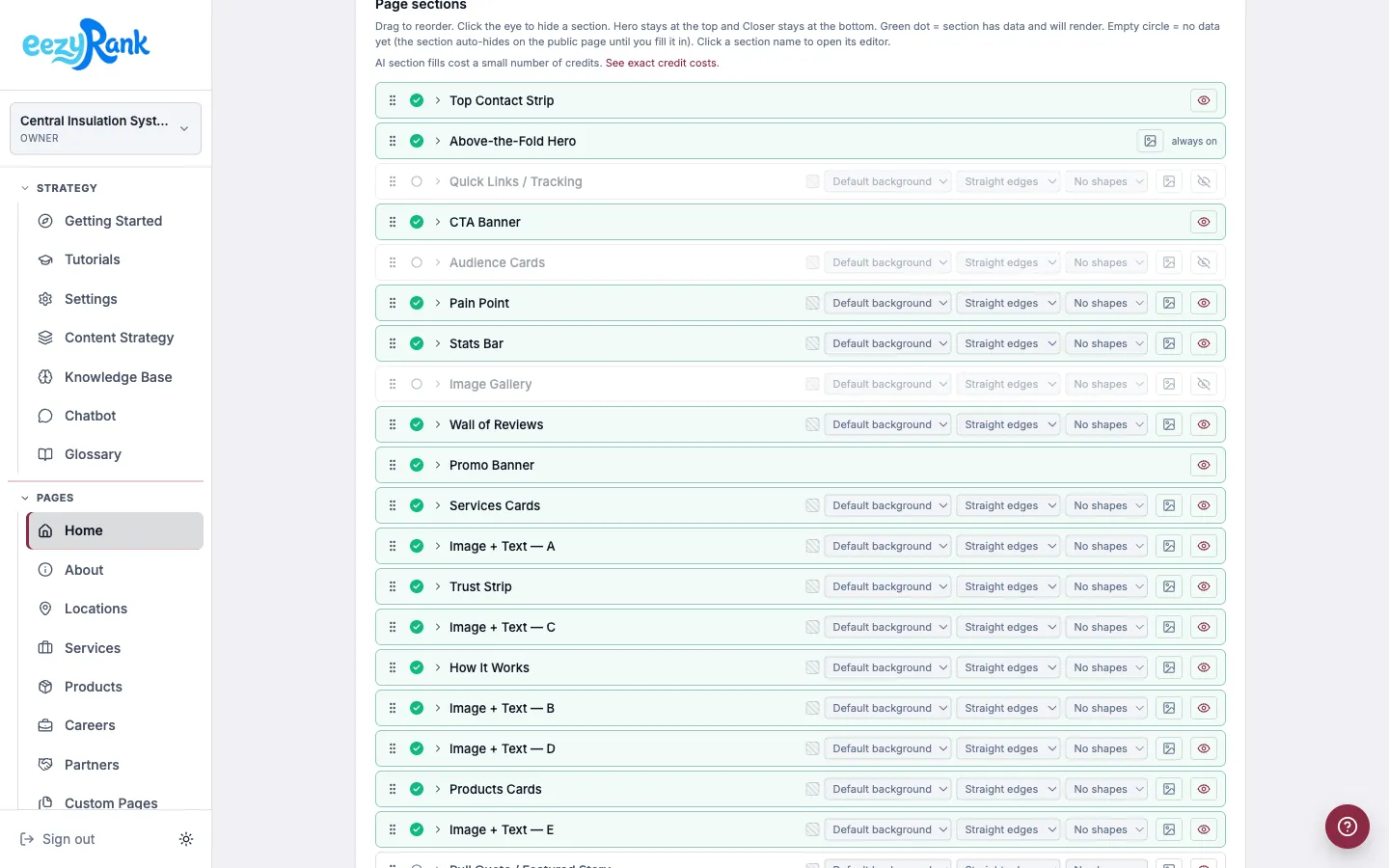
Task: Hide the Image + Text — E section
Action: 1204,829
